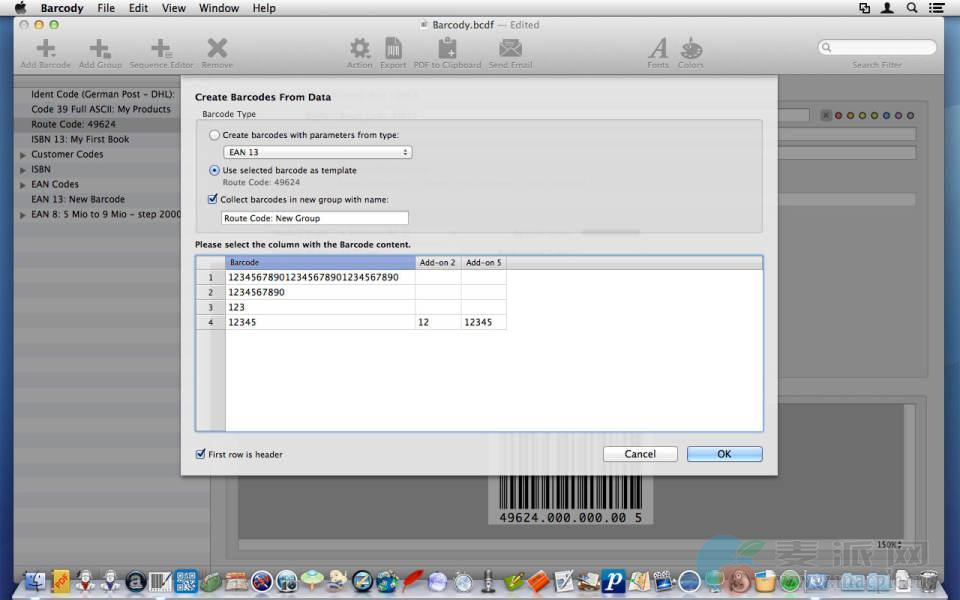Uncheck 'First row is header' checkbox

point(201,454)
